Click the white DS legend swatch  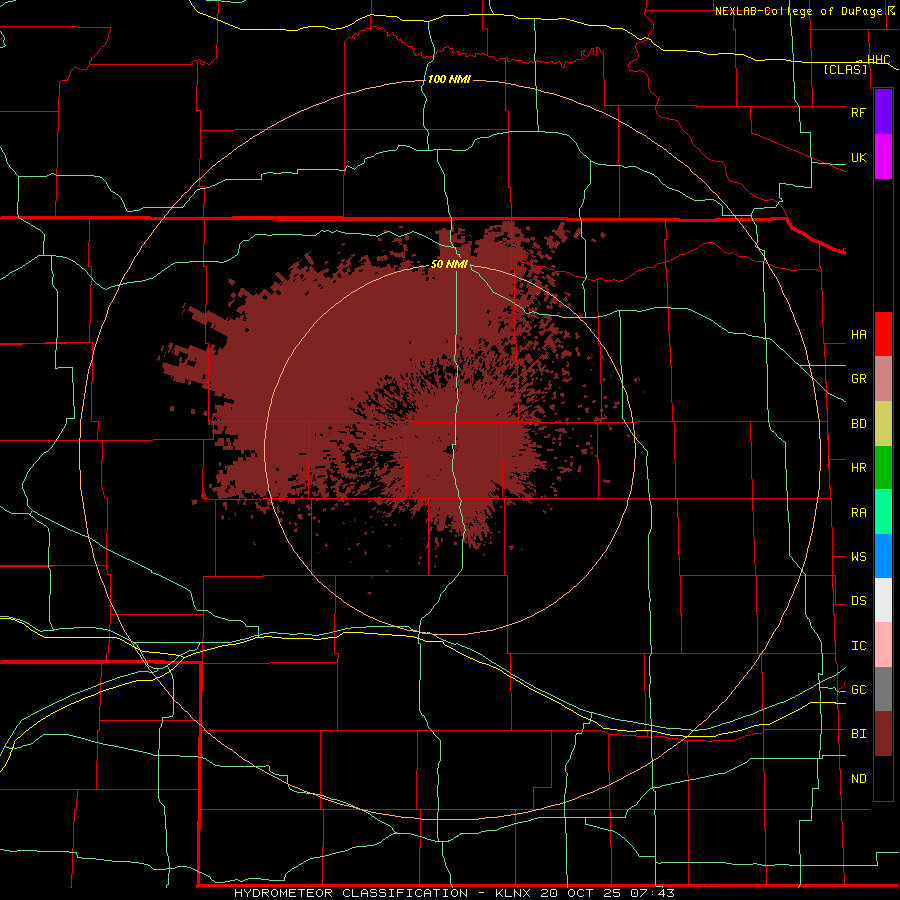tap(883, 600)
